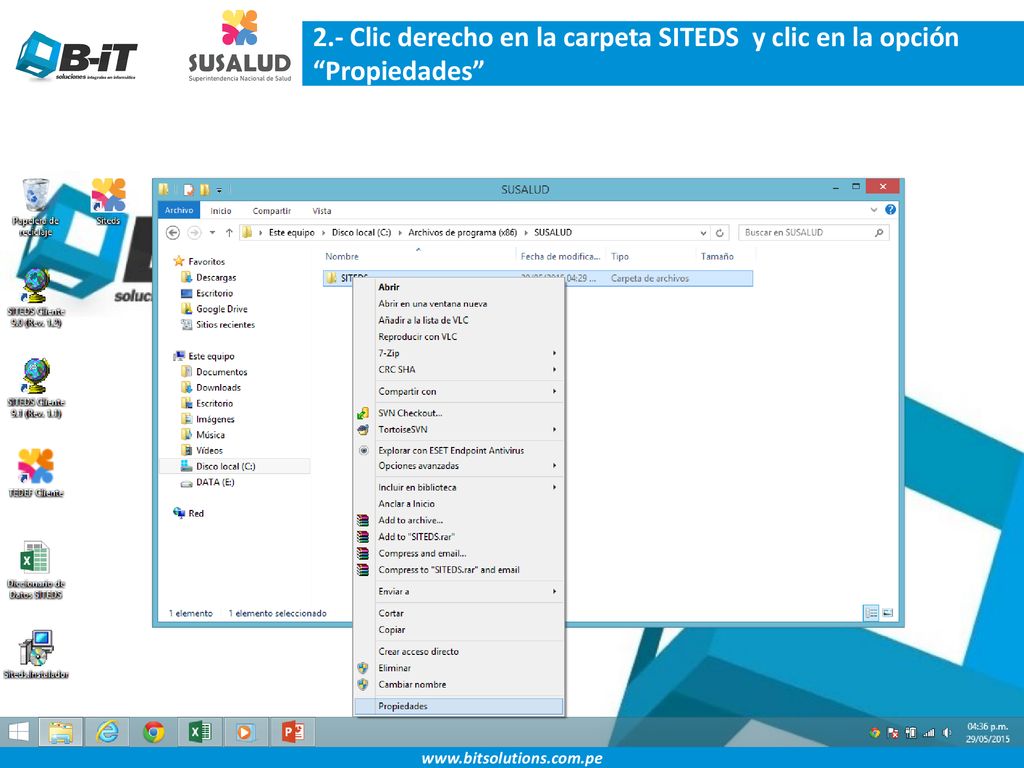Open the Papelera de reciclaje desktop icon

point(35,208)
